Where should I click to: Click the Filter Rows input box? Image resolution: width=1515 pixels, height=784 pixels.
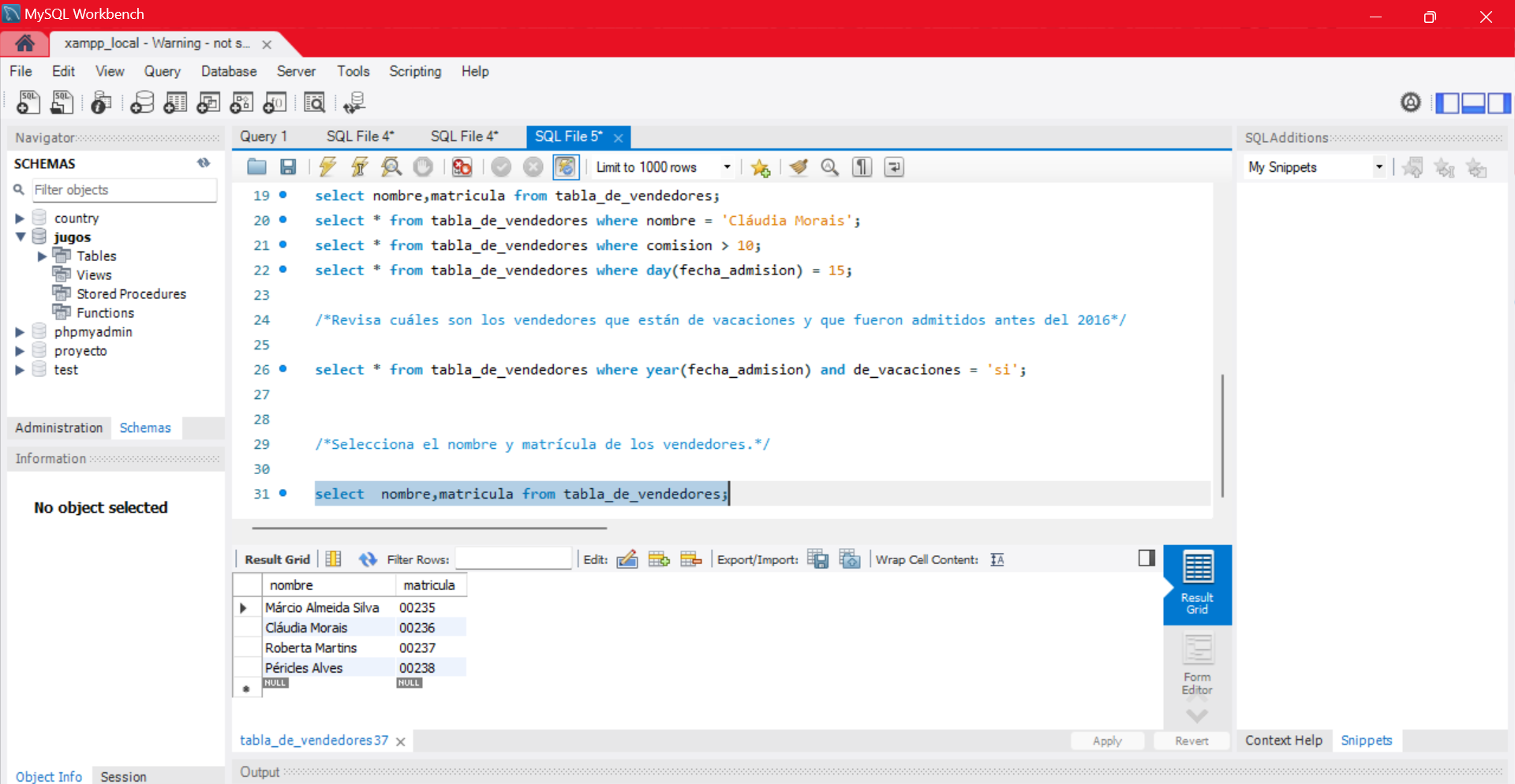coord(513,559)
